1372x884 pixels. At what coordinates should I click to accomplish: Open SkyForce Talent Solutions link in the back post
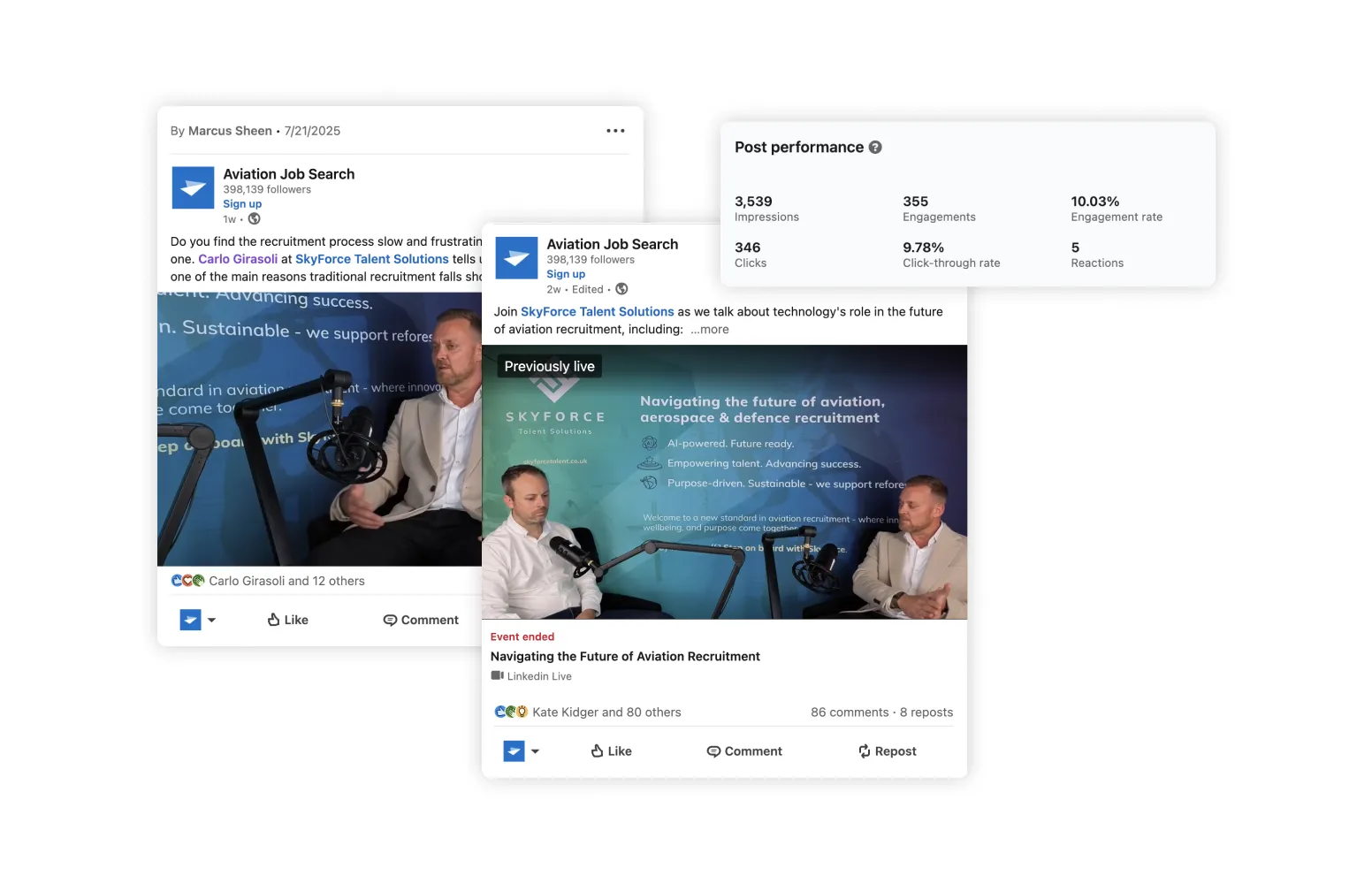click(372, 259)
